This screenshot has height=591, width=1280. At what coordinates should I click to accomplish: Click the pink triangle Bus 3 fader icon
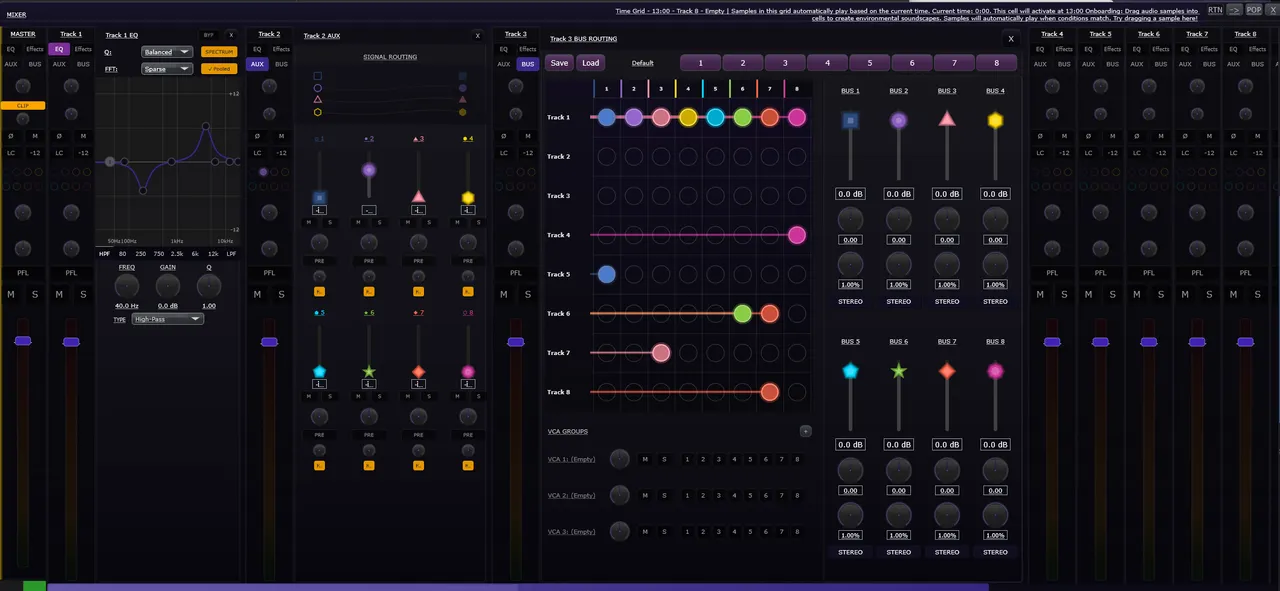tap(947, 119)
